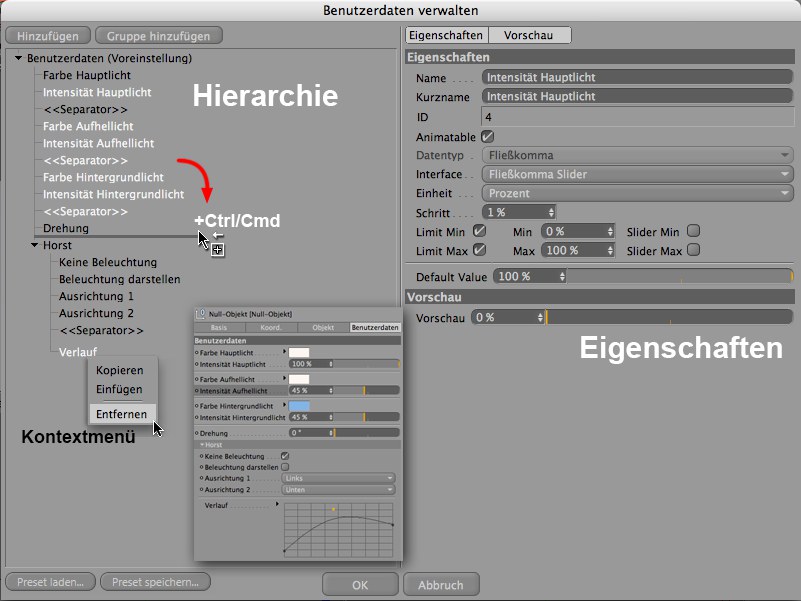Collapse the Horst group in hierarchy
Viewport: 801px width, 601px height.
tap(34, 245)
